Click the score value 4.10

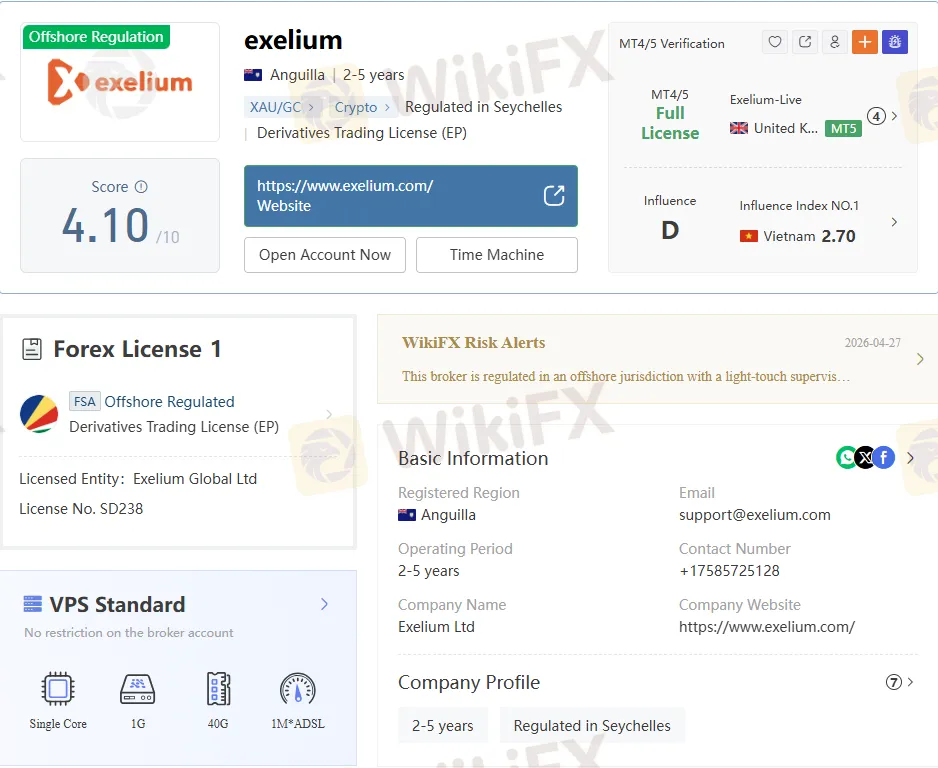coord(106,225)
